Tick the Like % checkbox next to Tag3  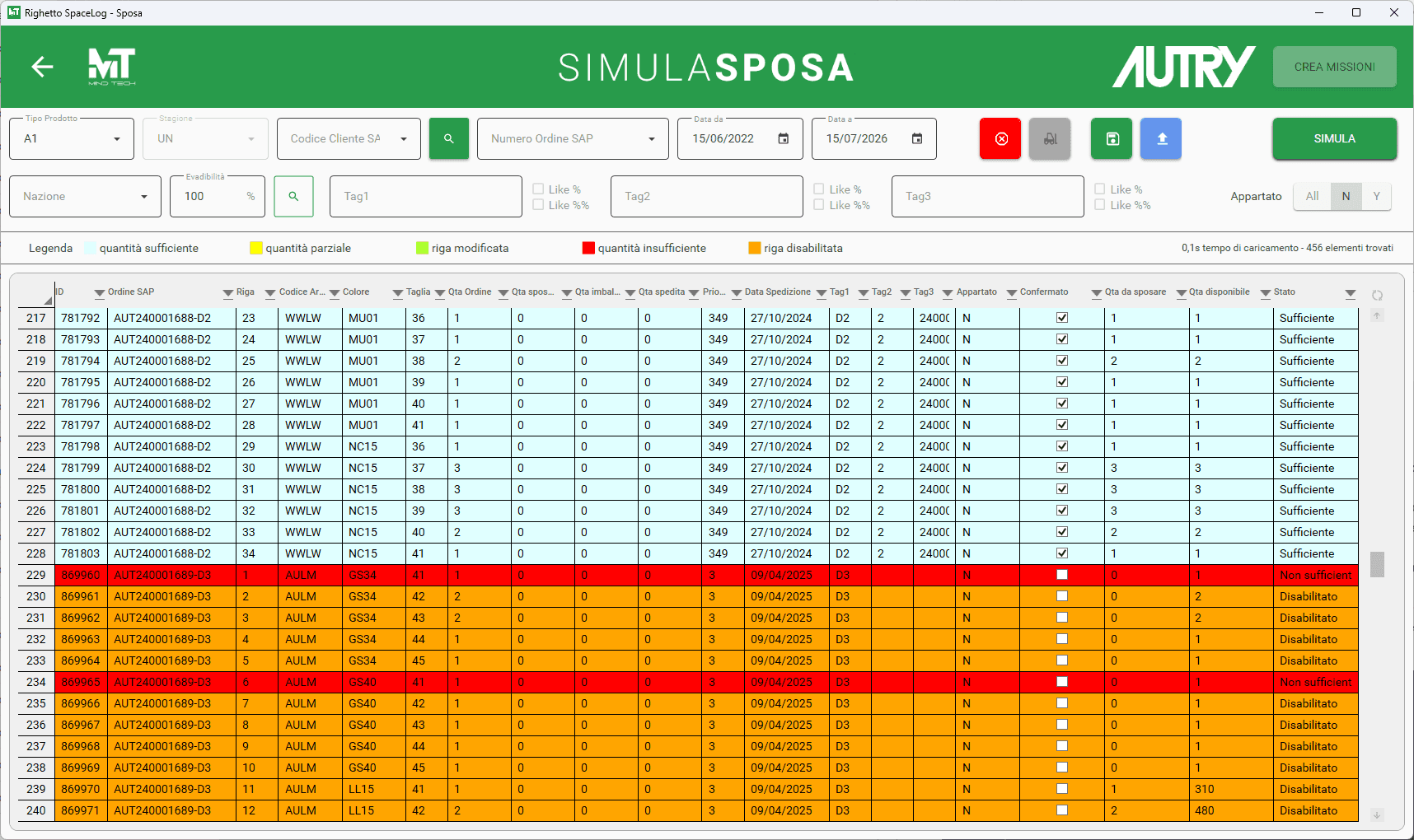pyautogui.click(x=1100, y=189)
